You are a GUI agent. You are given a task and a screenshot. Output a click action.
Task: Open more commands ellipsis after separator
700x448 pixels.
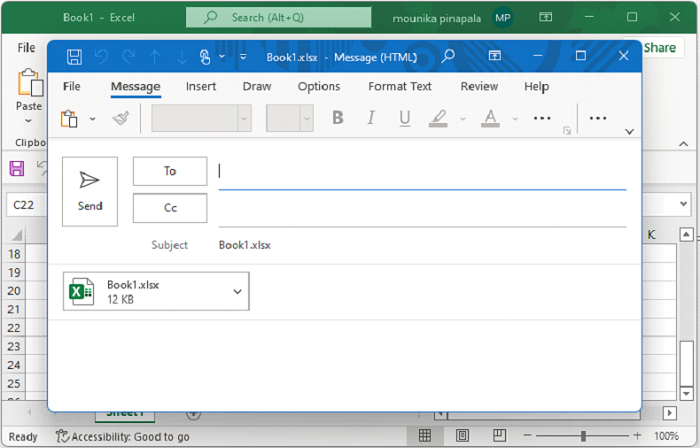598,118
